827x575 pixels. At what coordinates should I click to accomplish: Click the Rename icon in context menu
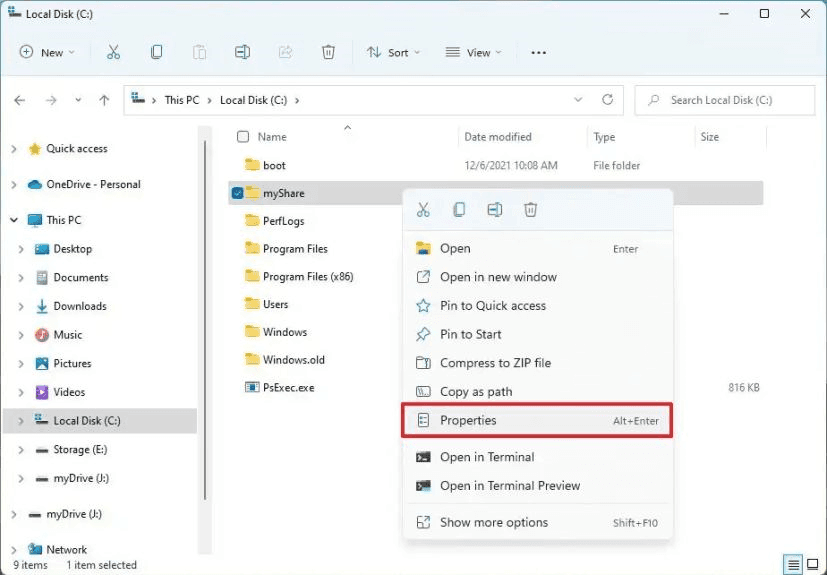click(495, 210)
